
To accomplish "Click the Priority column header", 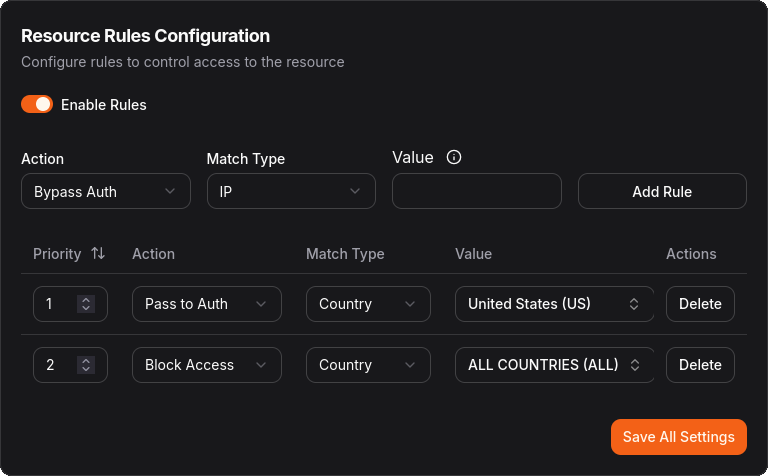I will (x=57, y=254).
